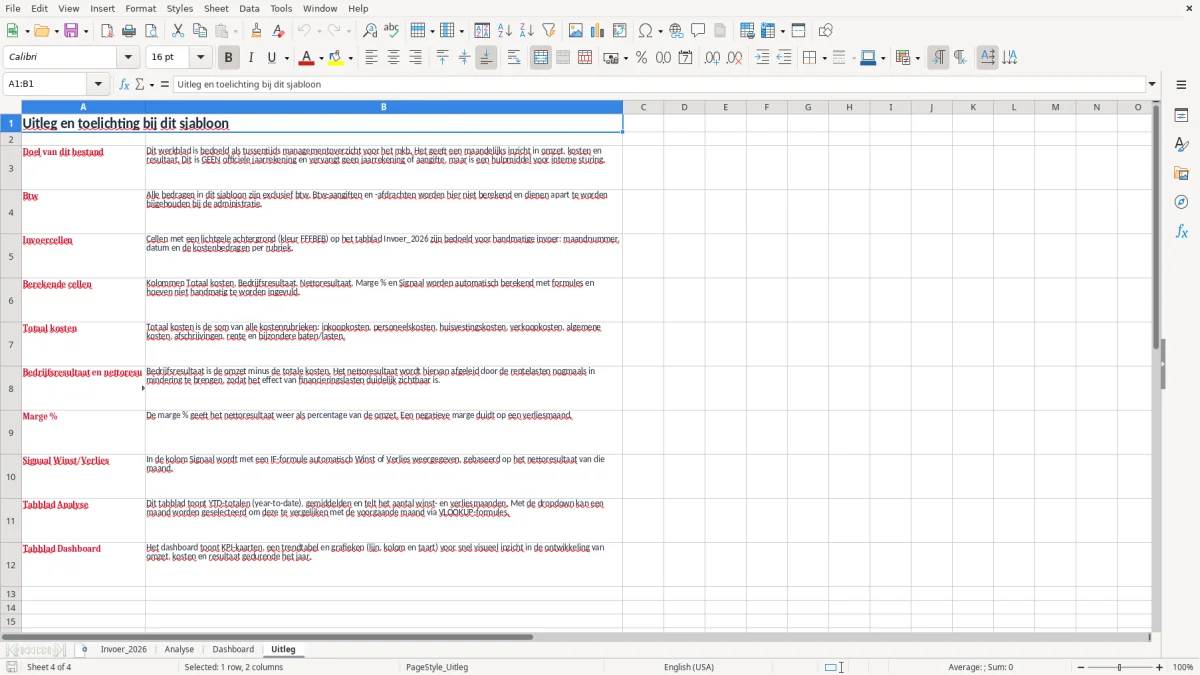Toggle Bold formatting
Screen dimensions: 1200x675
pyautogui.click(x=228, y=58)
